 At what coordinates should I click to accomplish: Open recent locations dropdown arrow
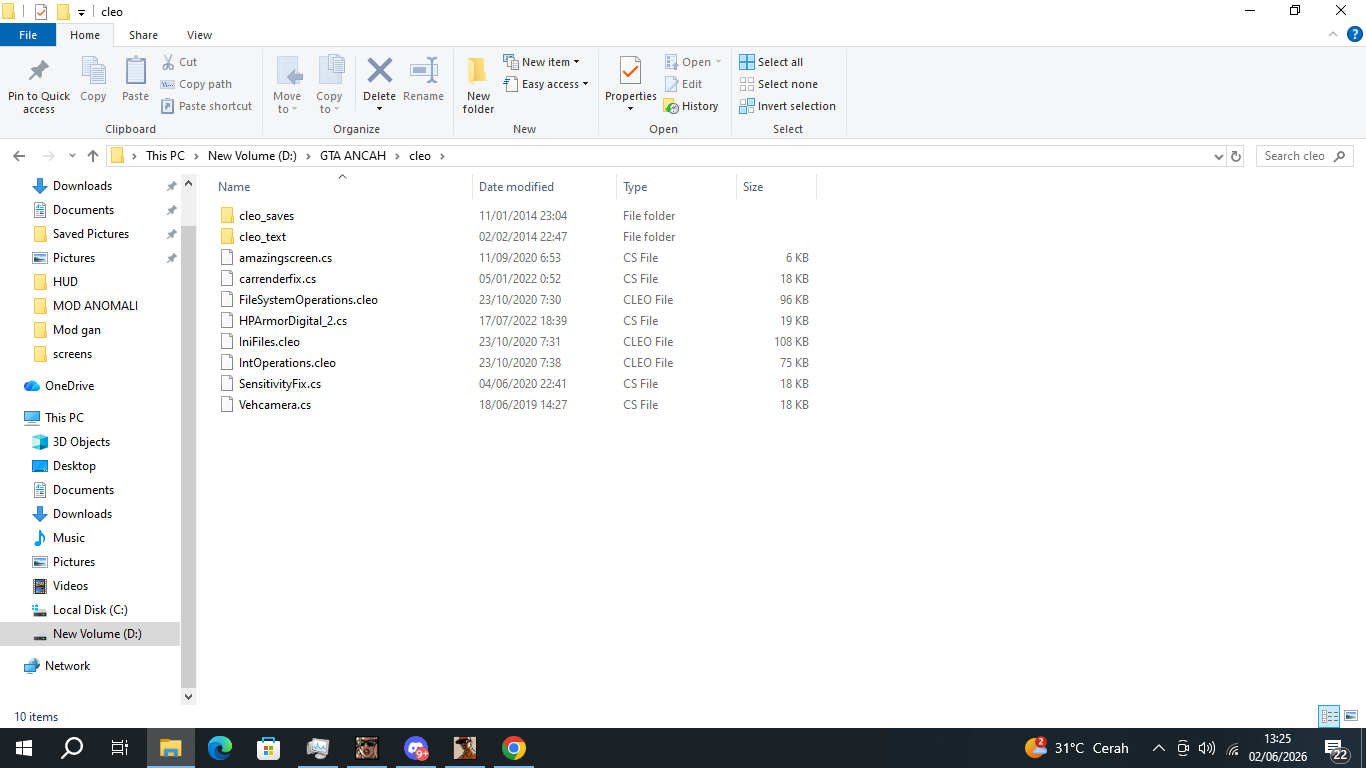pos(72,156)
